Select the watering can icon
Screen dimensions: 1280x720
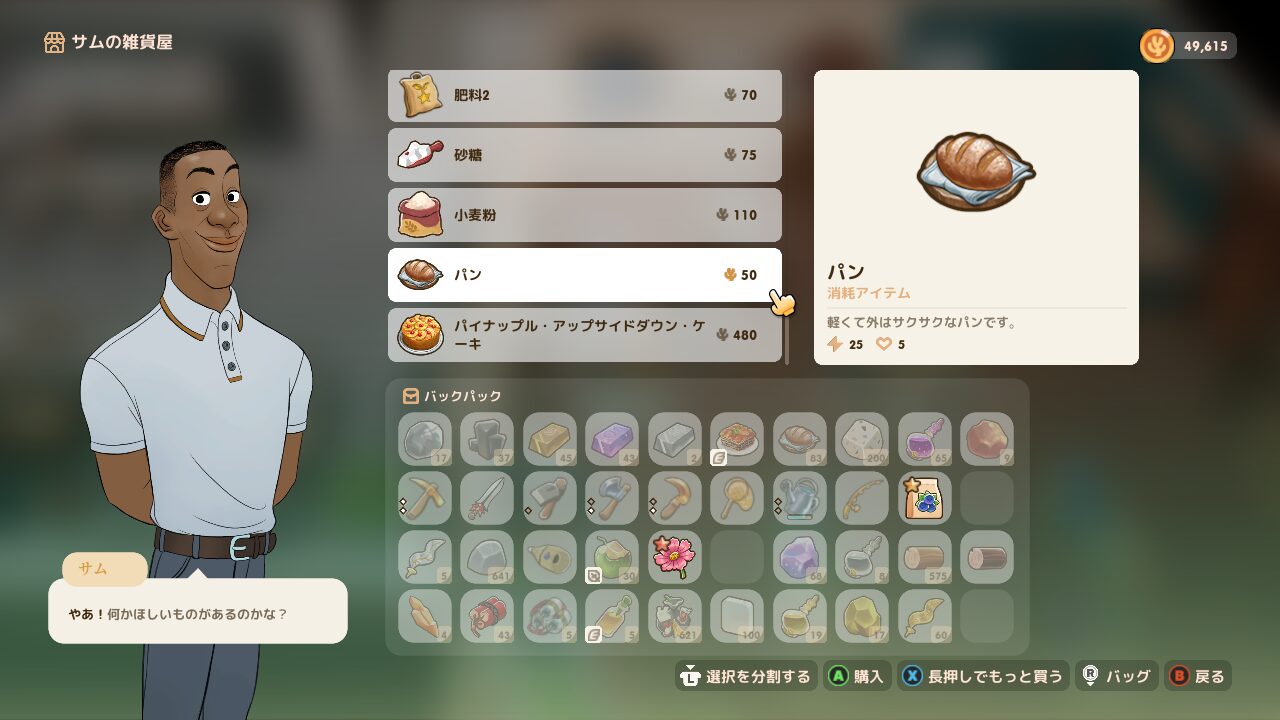[x=800, y=498]
